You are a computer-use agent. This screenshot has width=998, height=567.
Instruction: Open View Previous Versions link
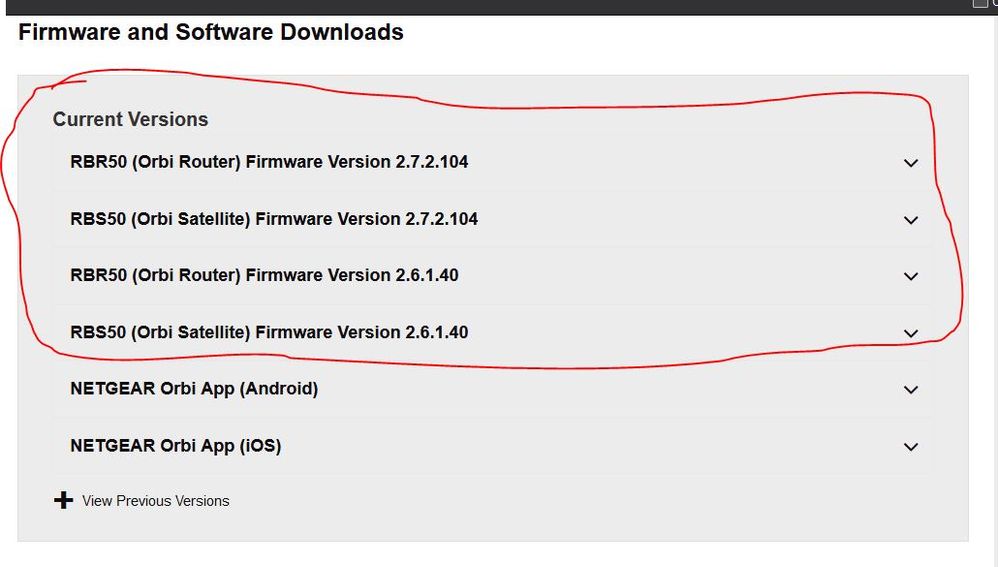tap(155, 501)
